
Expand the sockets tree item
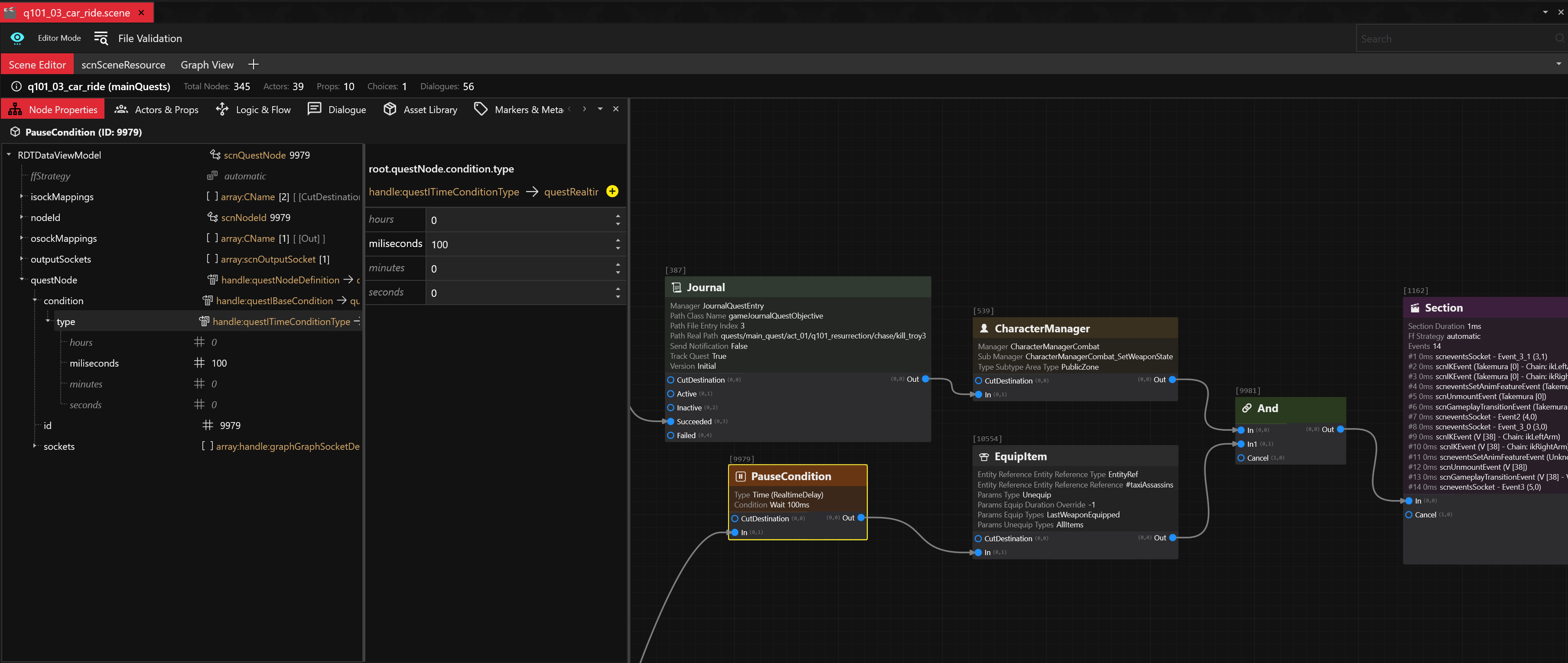pos(35,446)
